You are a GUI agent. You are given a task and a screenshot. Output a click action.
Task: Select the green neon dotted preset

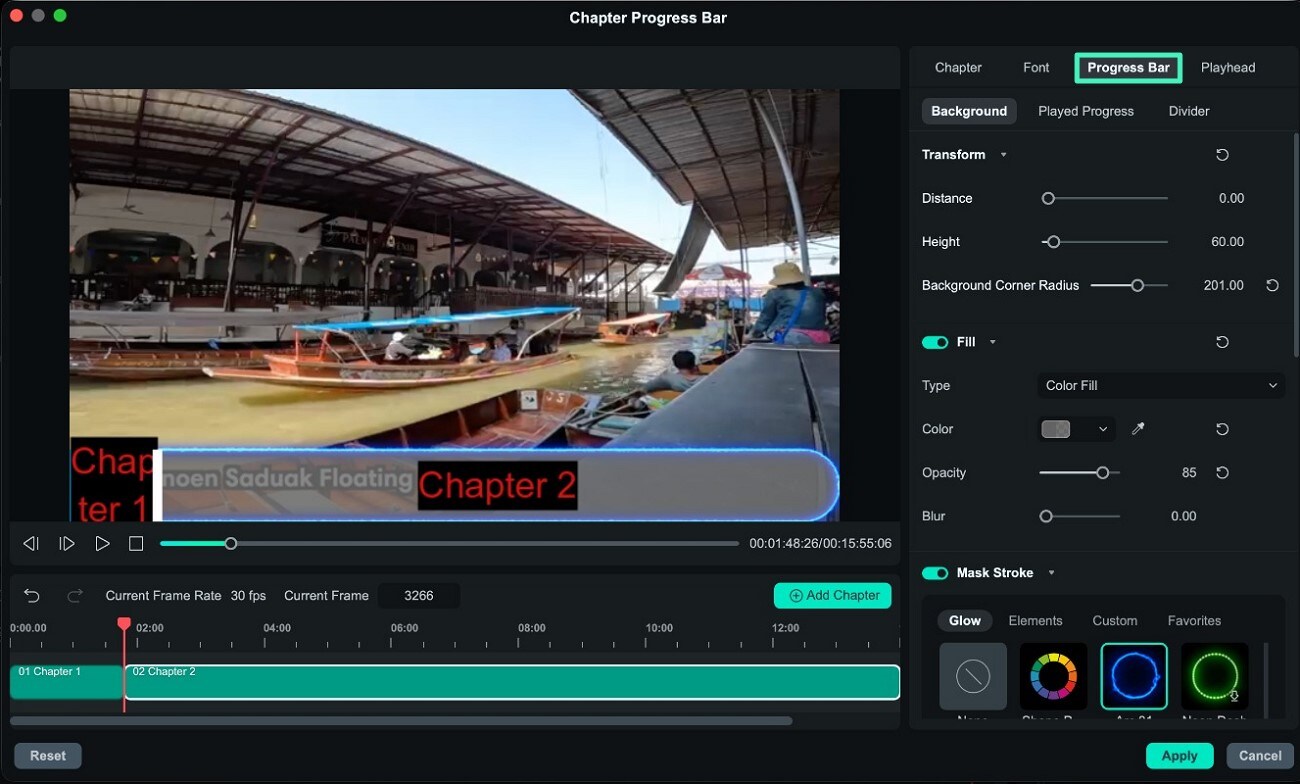pos(1215,677)
